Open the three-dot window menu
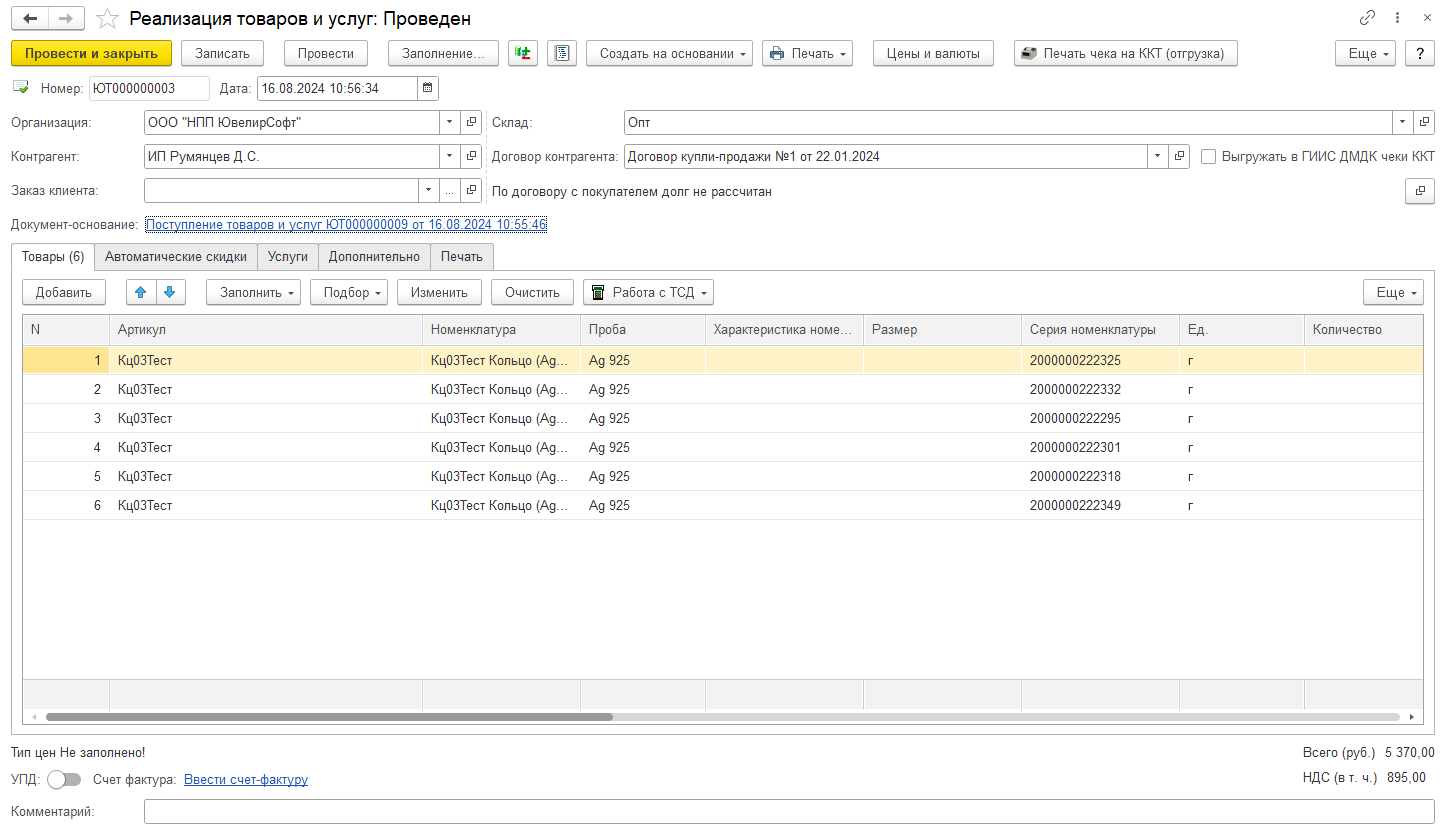1446x831 pixels. tap(1397, 18)
